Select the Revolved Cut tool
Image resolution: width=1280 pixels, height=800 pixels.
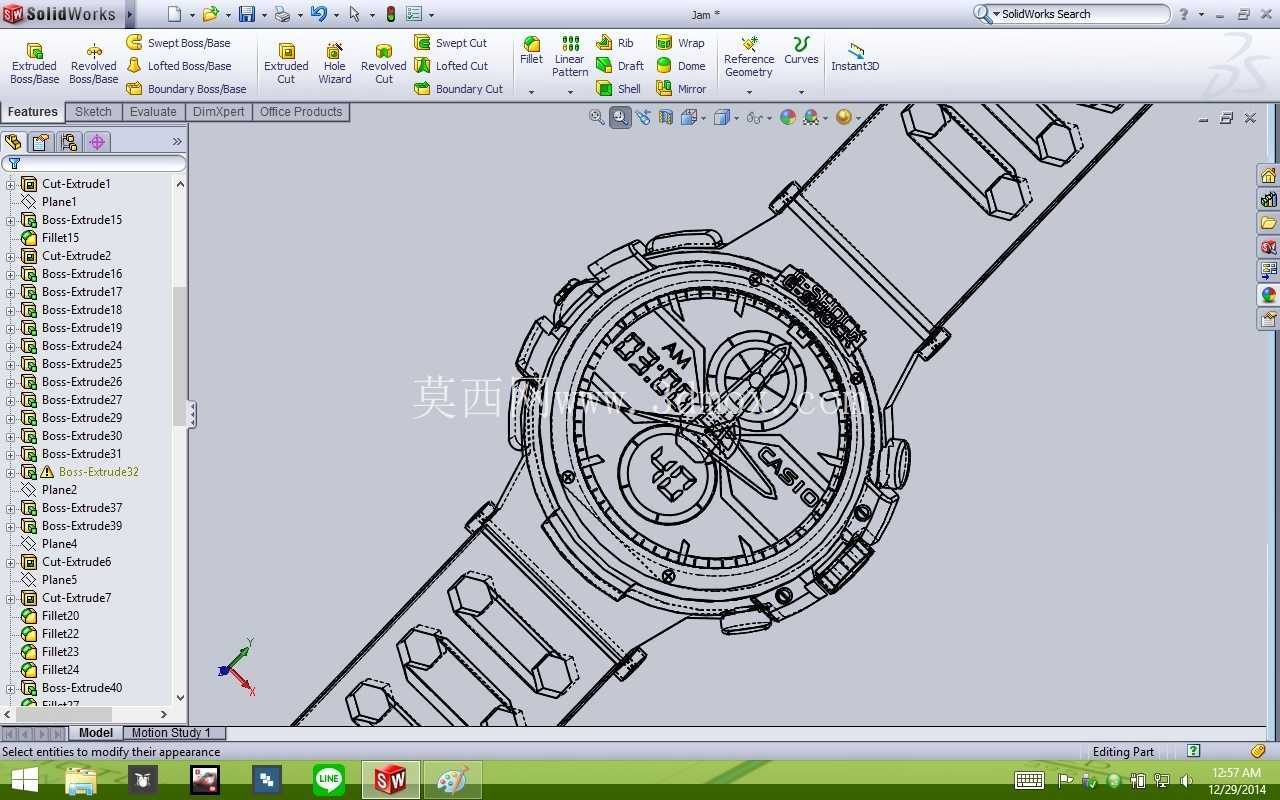[384, 63]
